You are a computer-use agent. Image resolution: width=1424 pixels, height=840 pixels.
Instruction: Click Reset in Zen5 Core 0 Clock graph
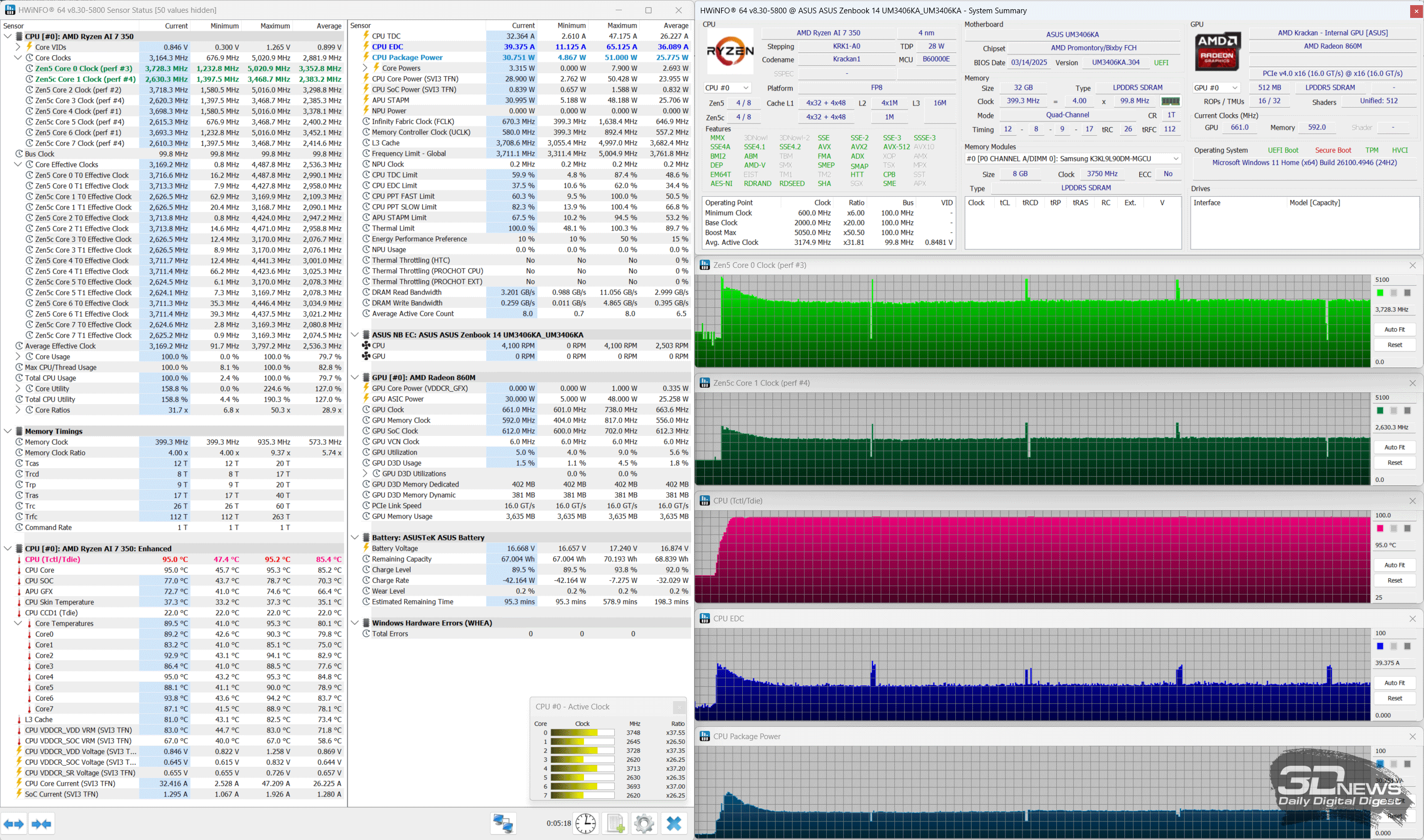point(1394,345)
